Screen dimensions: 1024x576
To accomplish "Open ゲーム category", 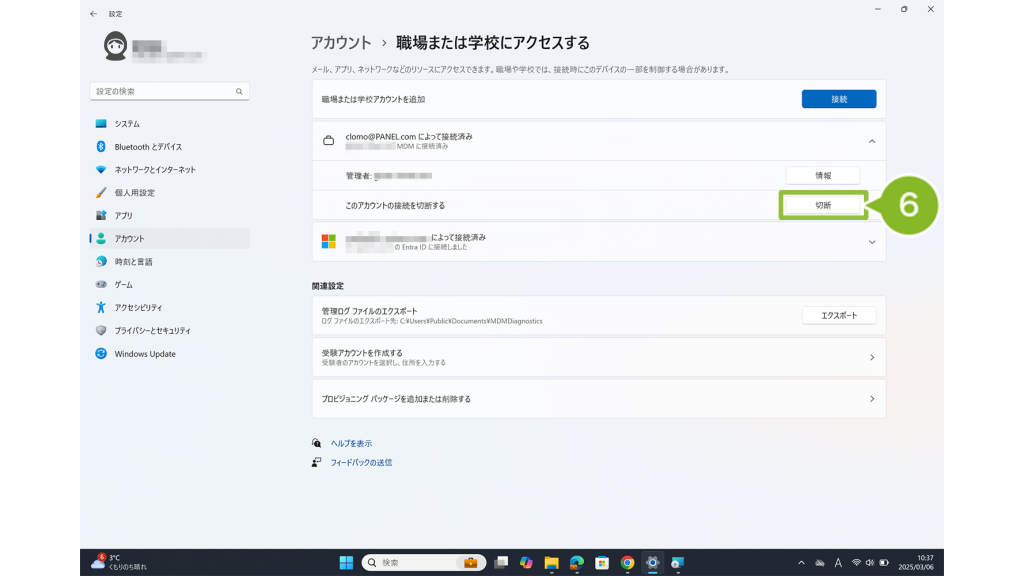I will (x=169, y=285).
